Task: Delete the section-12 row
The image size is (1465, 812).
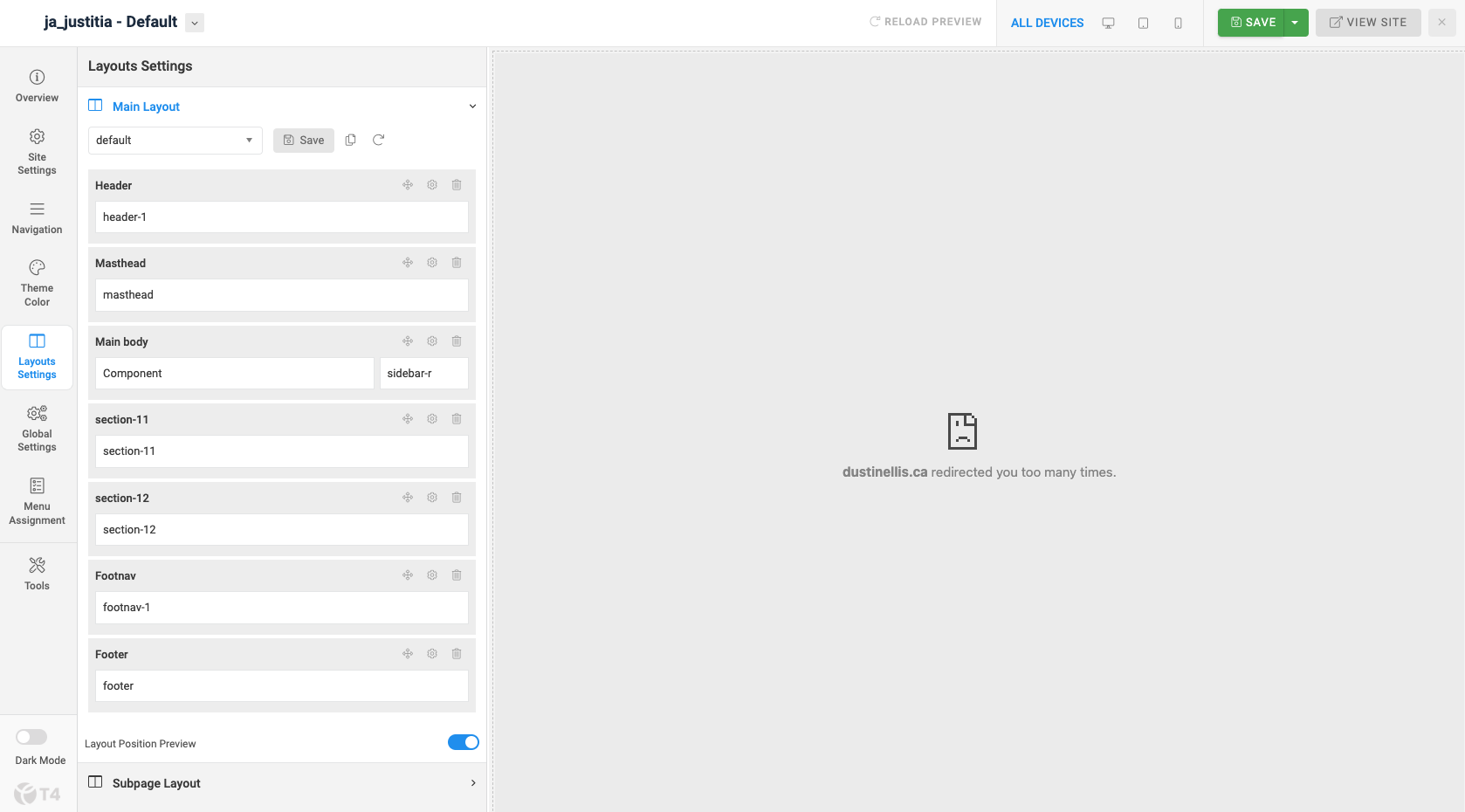Action: click(457, 498)
